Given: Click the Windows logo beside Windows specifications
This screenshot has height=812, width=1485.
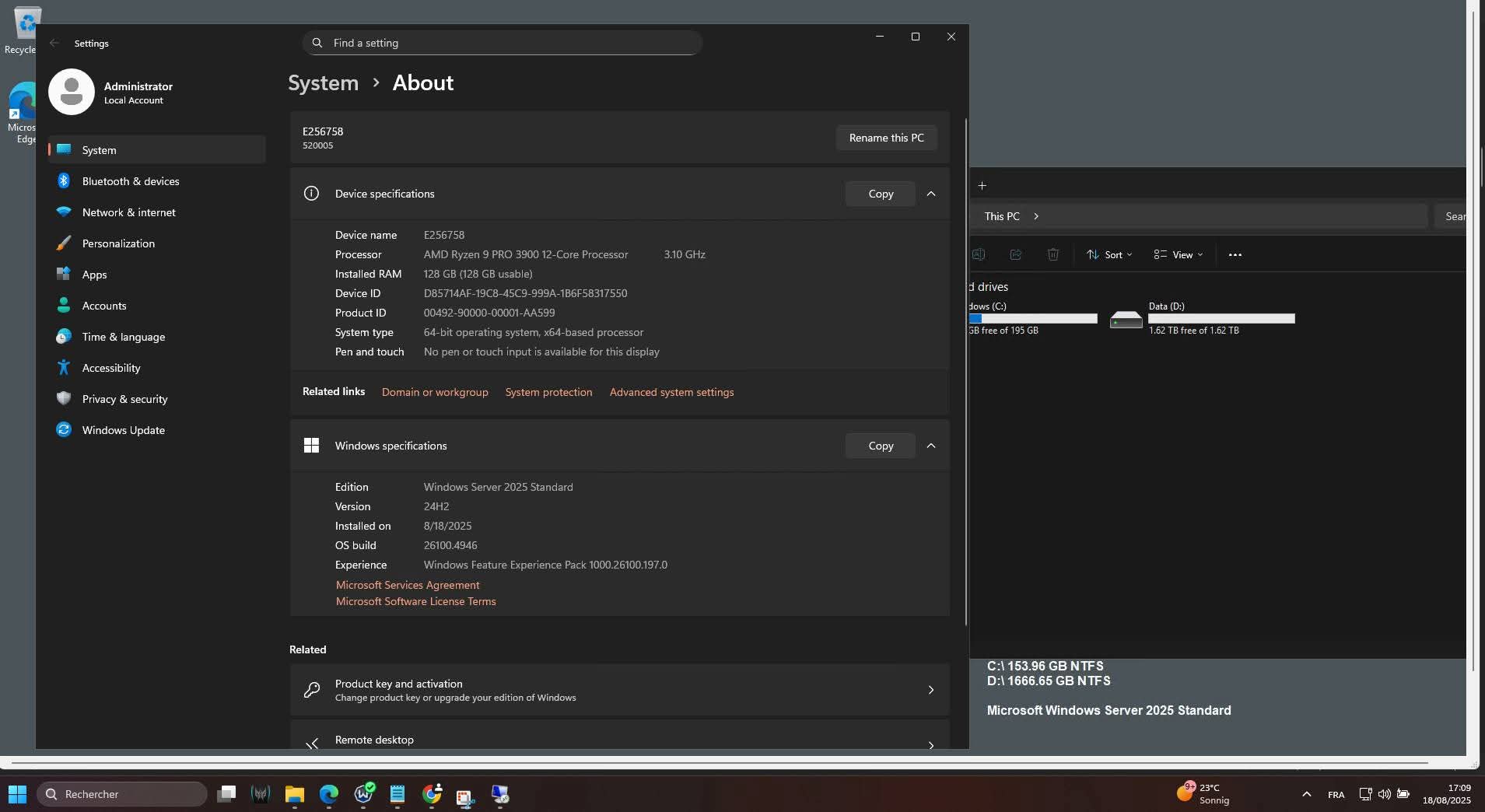Looking at the screenshot, I should [311, 445].
